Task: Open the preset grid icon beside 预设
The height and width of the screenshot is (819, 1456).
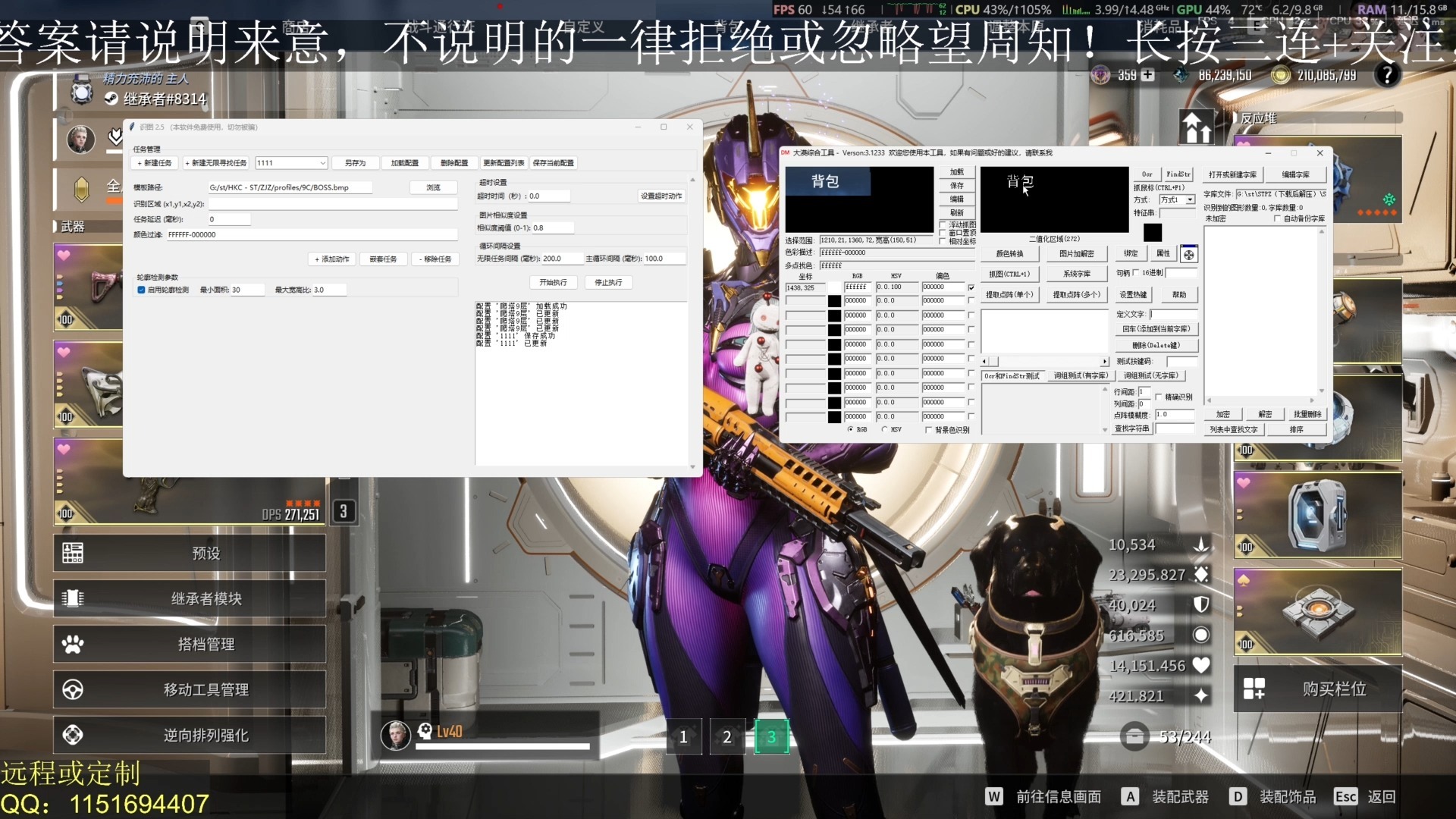Action: (x=73, y=553)
